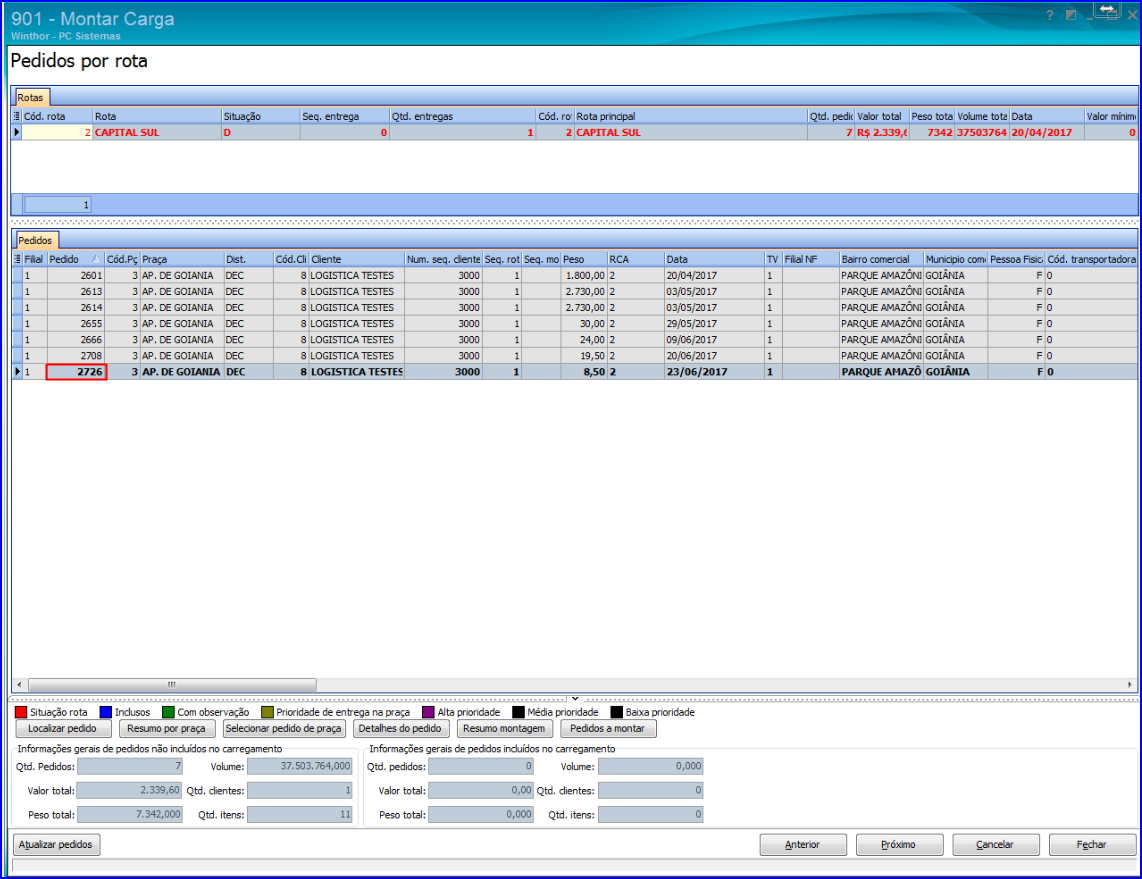
Task: Click the green Com observação legend swatch
Action: 168,712
